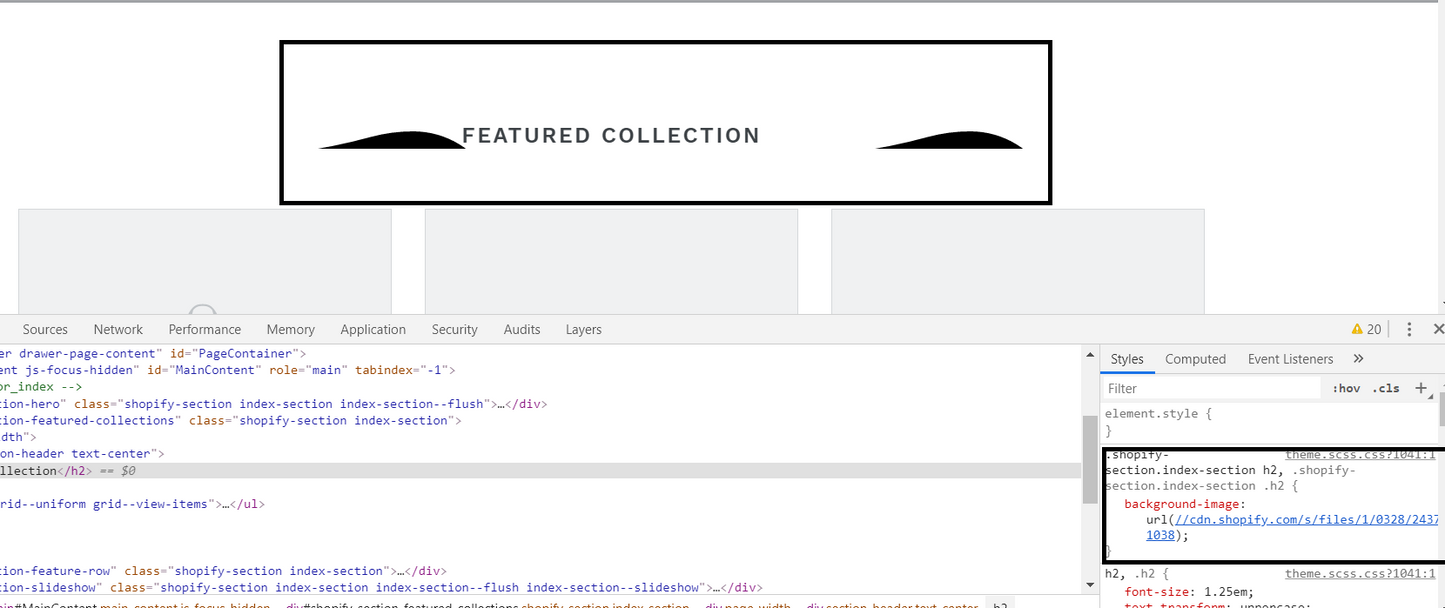Select the PageContainer element row in DOM
Image resolution: width=1445 pixels, height=608 pixels.
click(540, 353)
